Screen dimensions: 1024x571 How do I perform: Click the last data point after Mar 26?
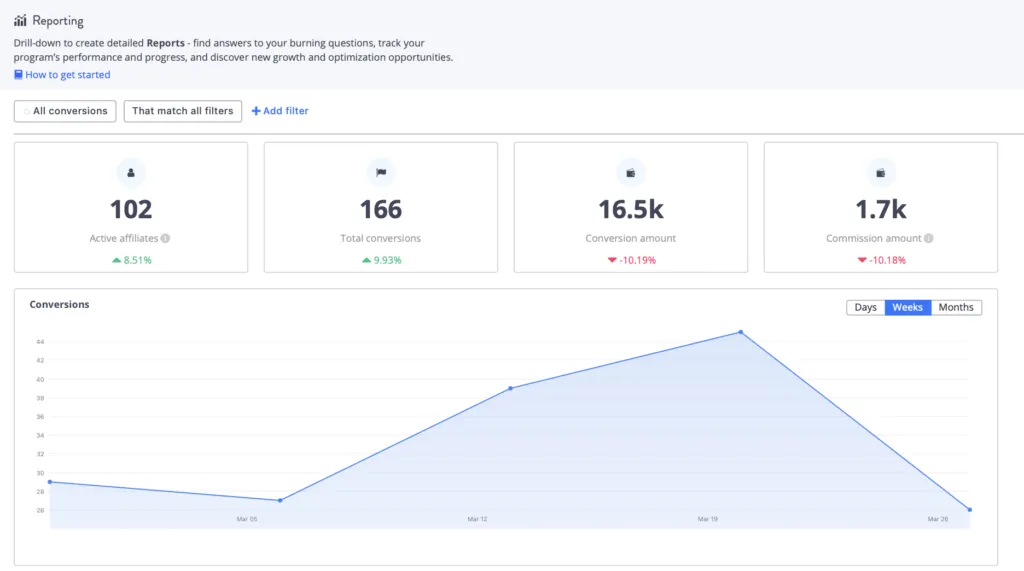pos(970,510)
